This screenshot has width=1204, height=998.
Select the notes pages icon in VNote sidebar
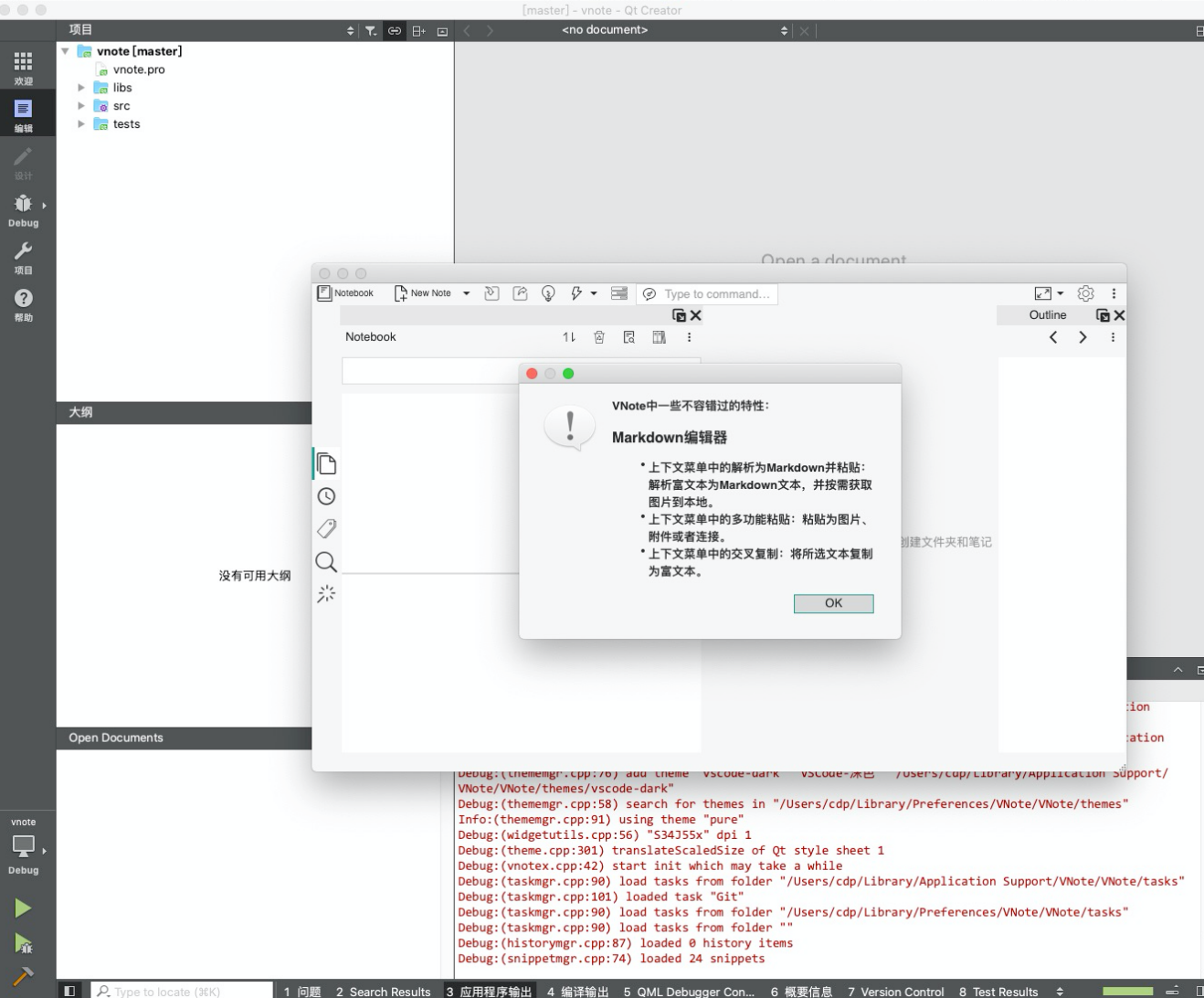326,464
